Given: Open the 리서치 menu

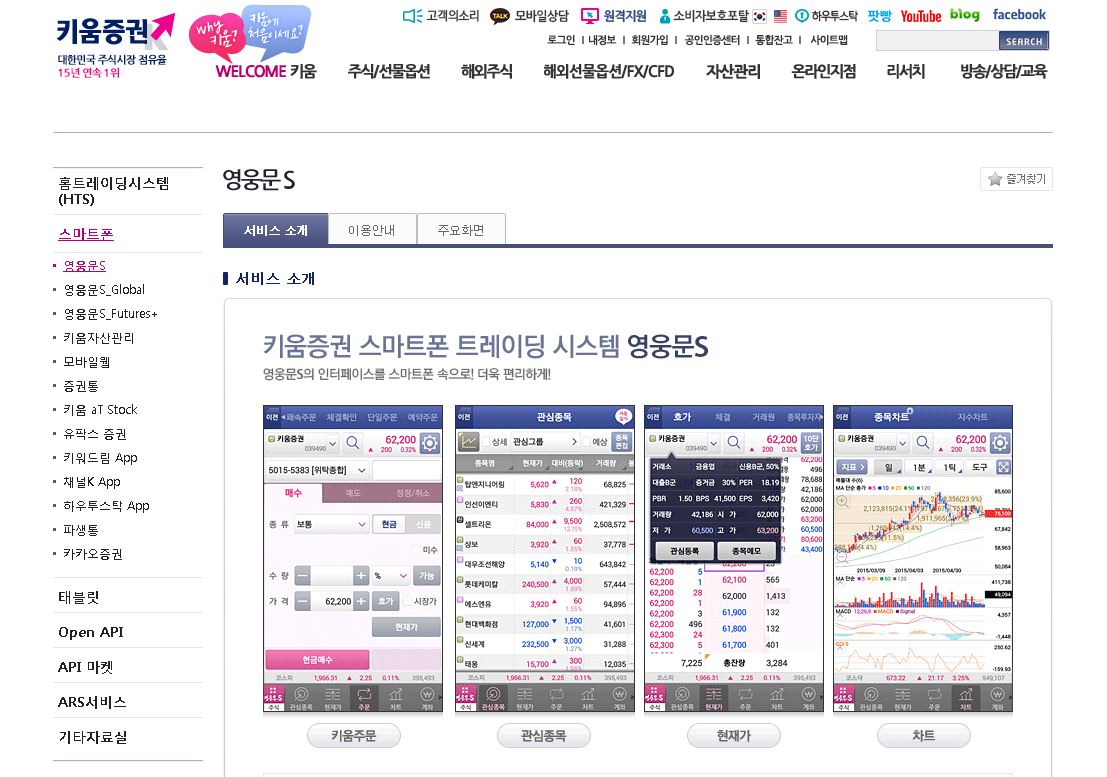Looking at the screenshot, I should coord(906,71).
